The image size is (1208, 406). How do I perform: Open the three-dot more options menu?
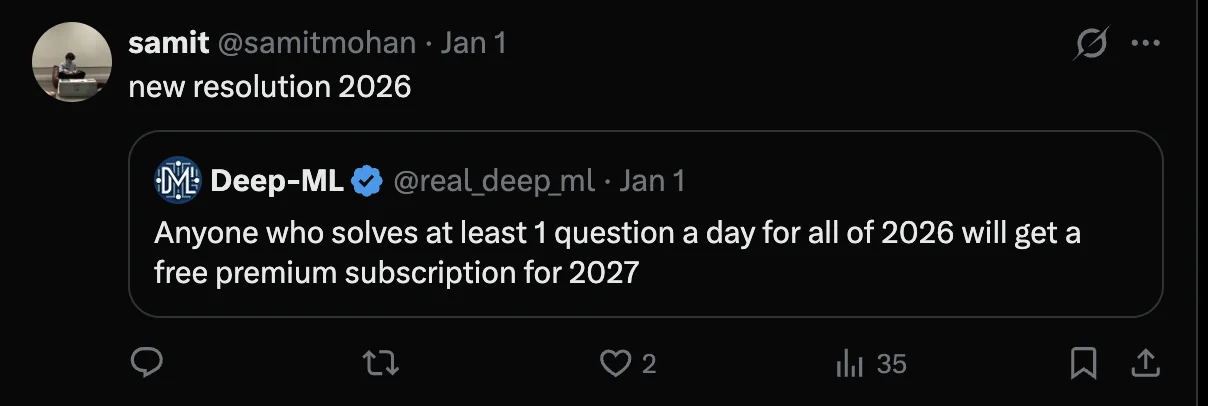tap(1145, 44)
